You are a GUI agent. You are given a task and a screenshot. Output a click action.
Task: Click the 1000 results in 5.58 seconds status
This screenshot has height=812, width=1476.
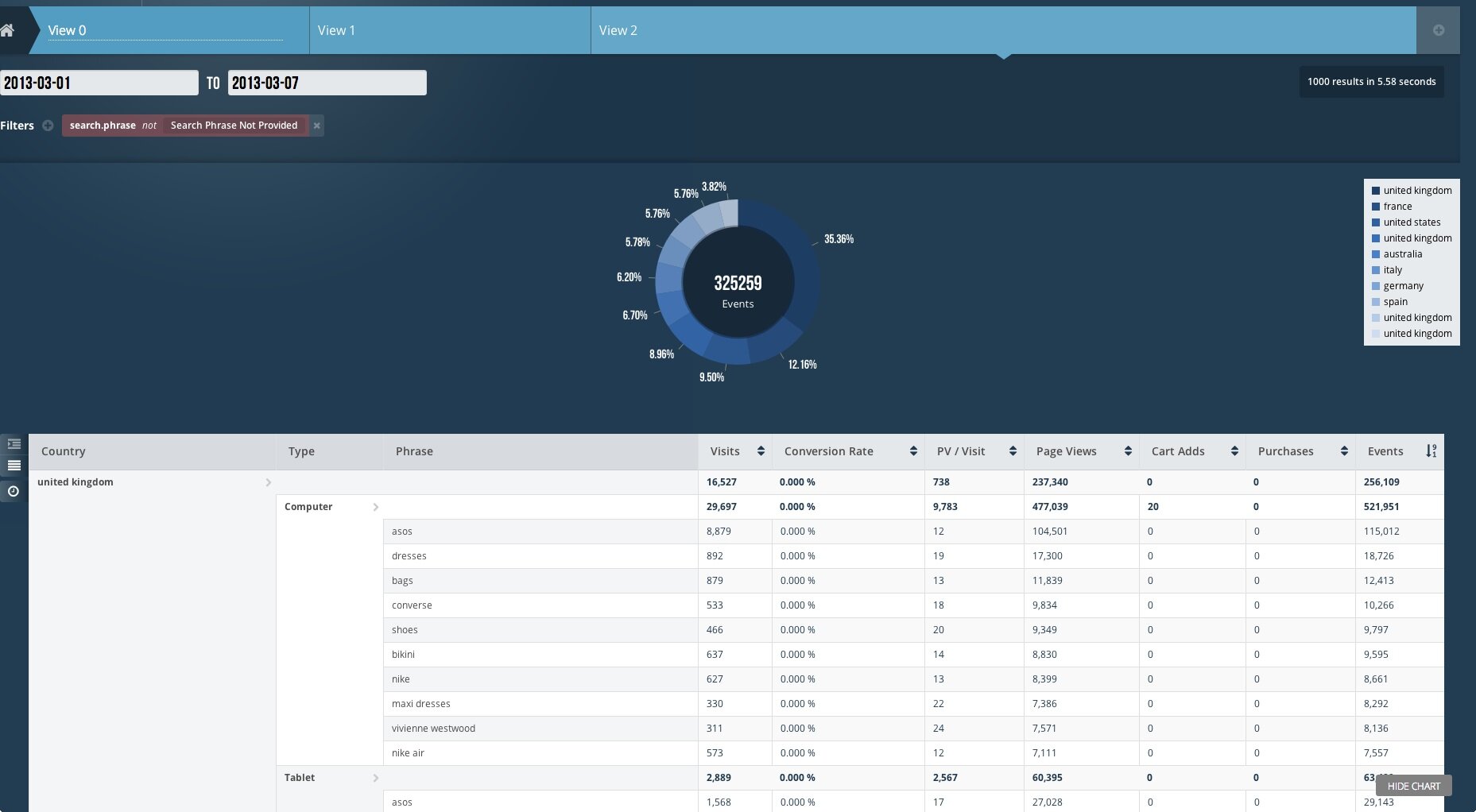tap(1371, 82)
